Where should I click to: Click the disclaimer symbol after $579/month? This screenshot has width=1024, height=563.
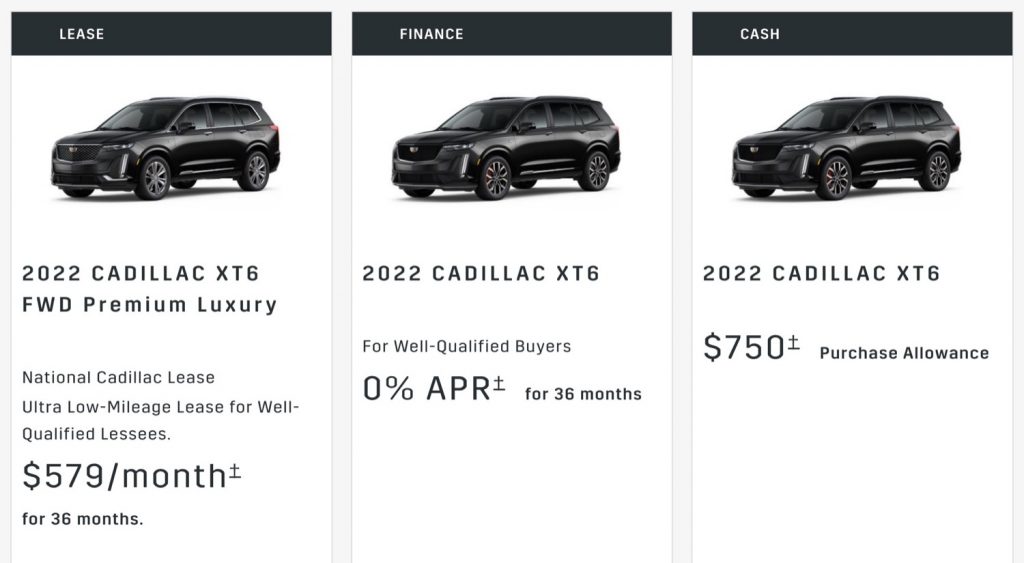tap(235, 472)
